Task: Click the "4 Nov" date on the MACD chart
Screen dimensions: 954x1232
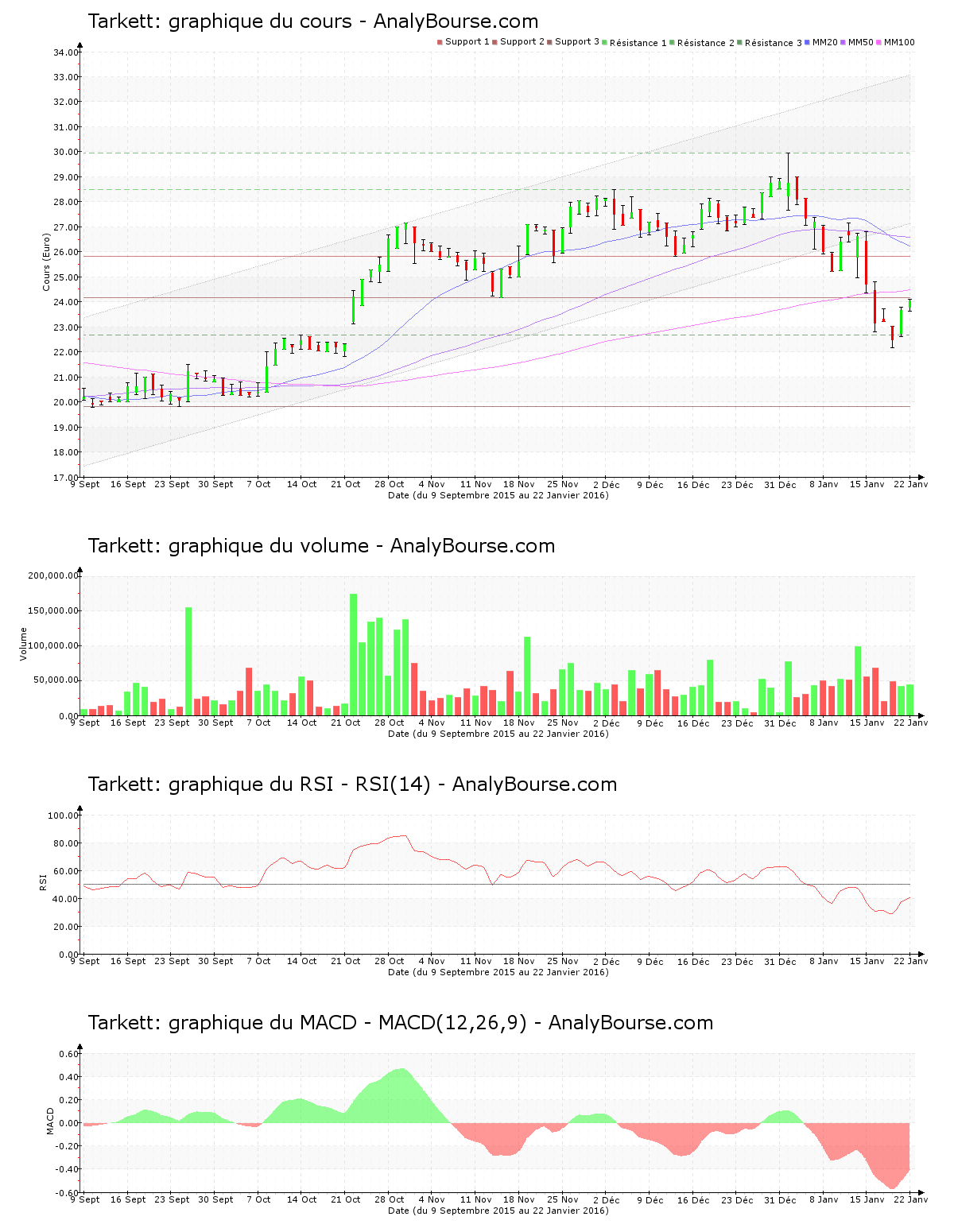Action: (432, 1199)
